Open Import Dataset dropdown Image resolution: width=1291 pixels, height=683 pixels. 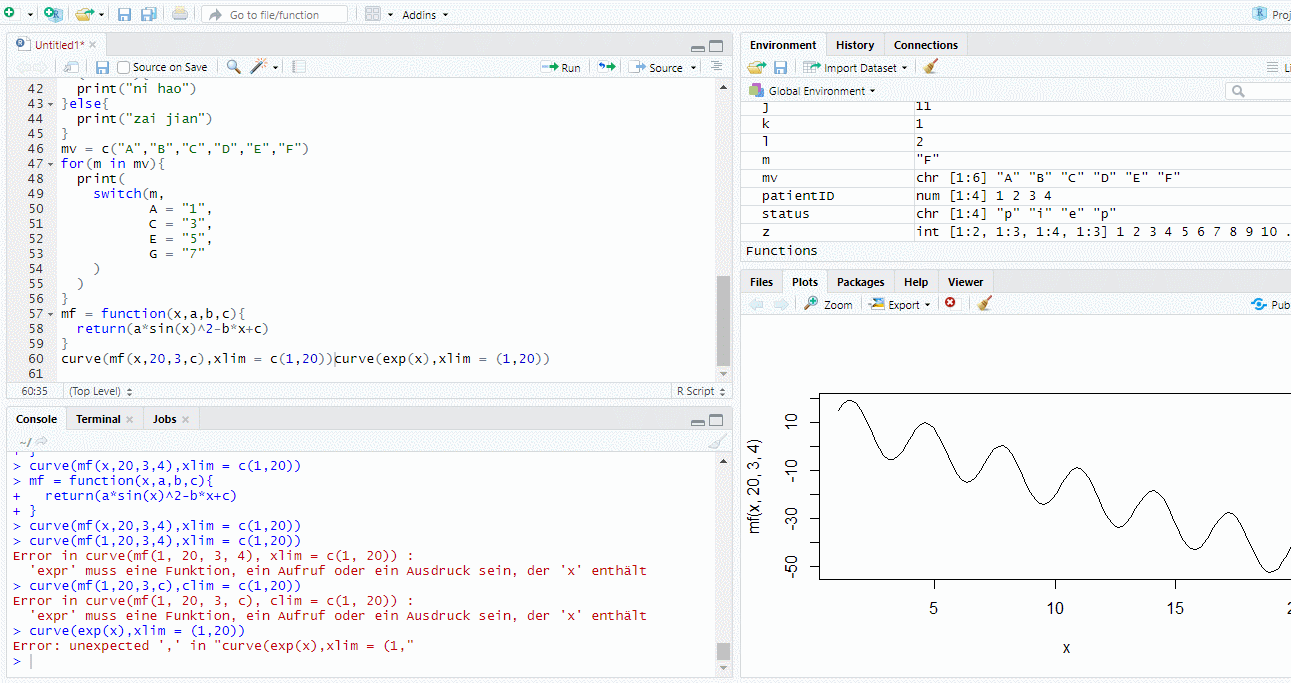click(855, 67)
